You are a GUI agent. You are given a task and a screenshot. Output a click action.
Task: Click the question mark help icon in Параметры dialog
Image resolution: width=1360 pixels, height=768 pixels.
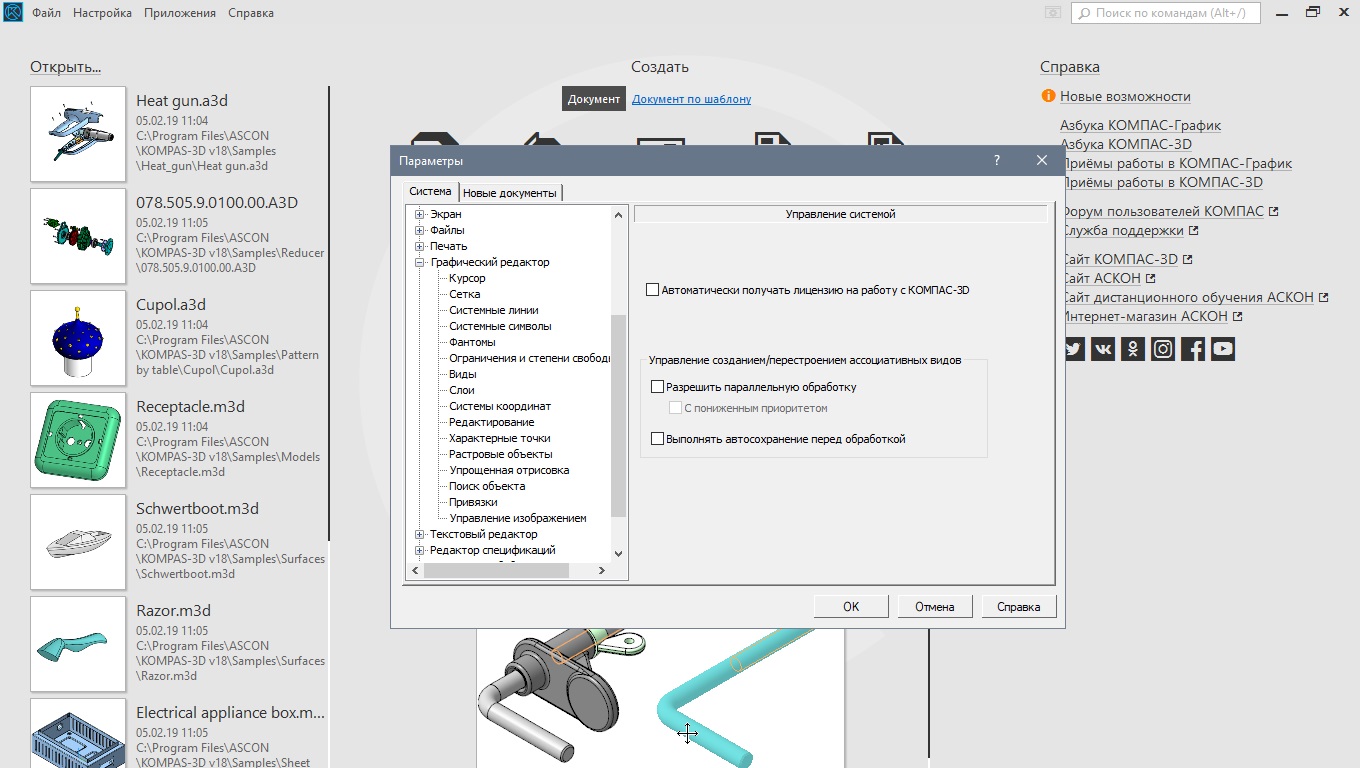[x=997, y=161]
